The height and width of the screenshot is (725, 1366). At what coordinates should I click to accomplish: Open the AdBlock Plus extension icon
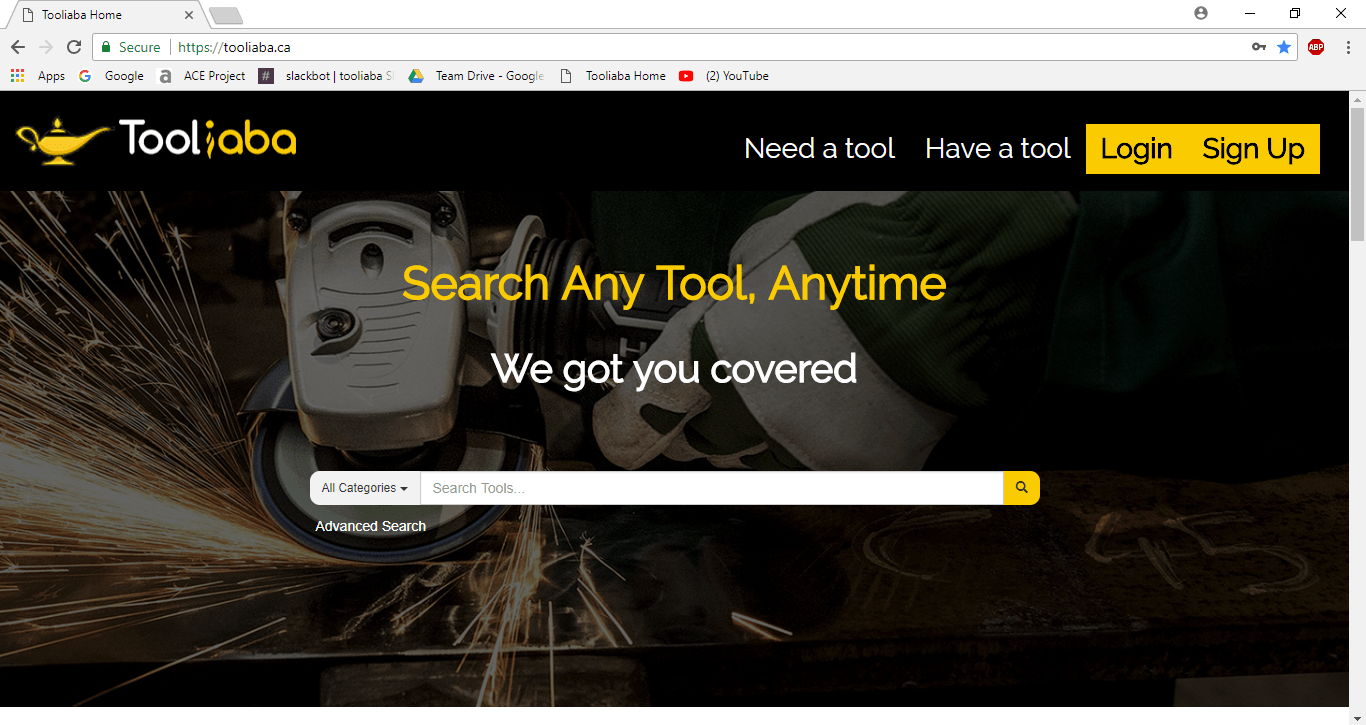coord(1316,47)
